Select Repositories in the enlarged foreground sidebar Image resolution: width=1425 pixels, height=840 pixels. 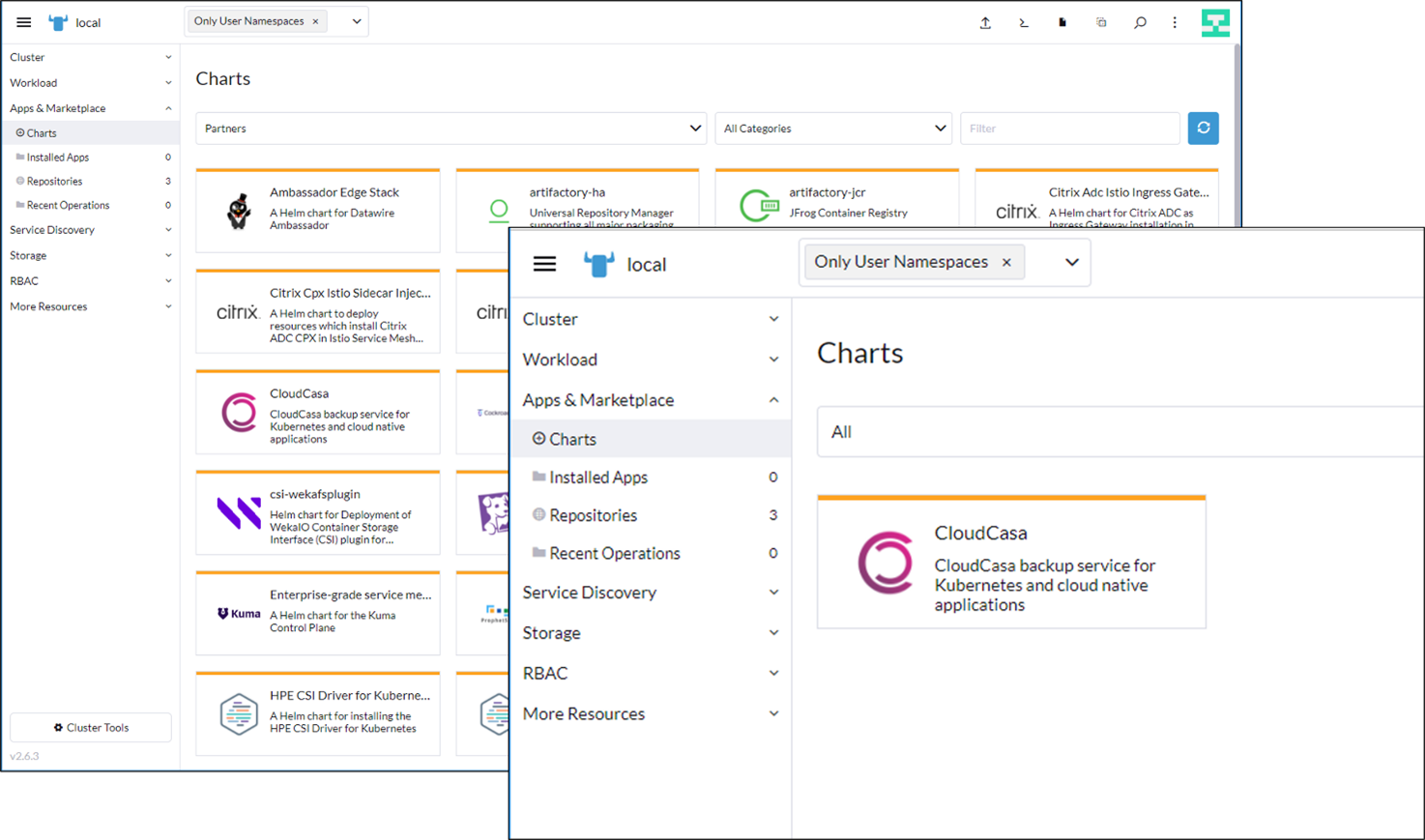pyautogui.click(x=593, y=515)
